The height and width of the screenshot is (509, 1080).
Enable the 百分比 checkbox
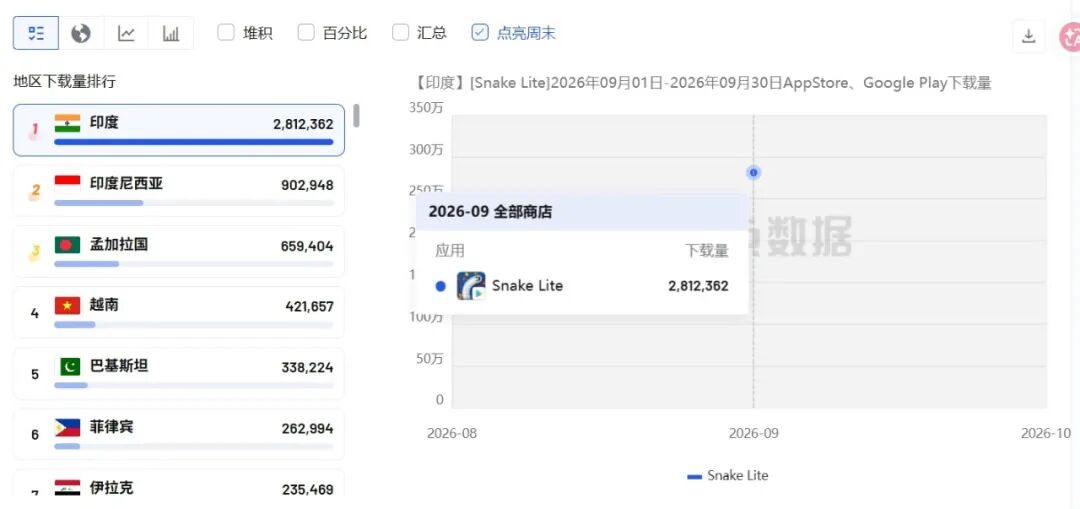[306, 32]
